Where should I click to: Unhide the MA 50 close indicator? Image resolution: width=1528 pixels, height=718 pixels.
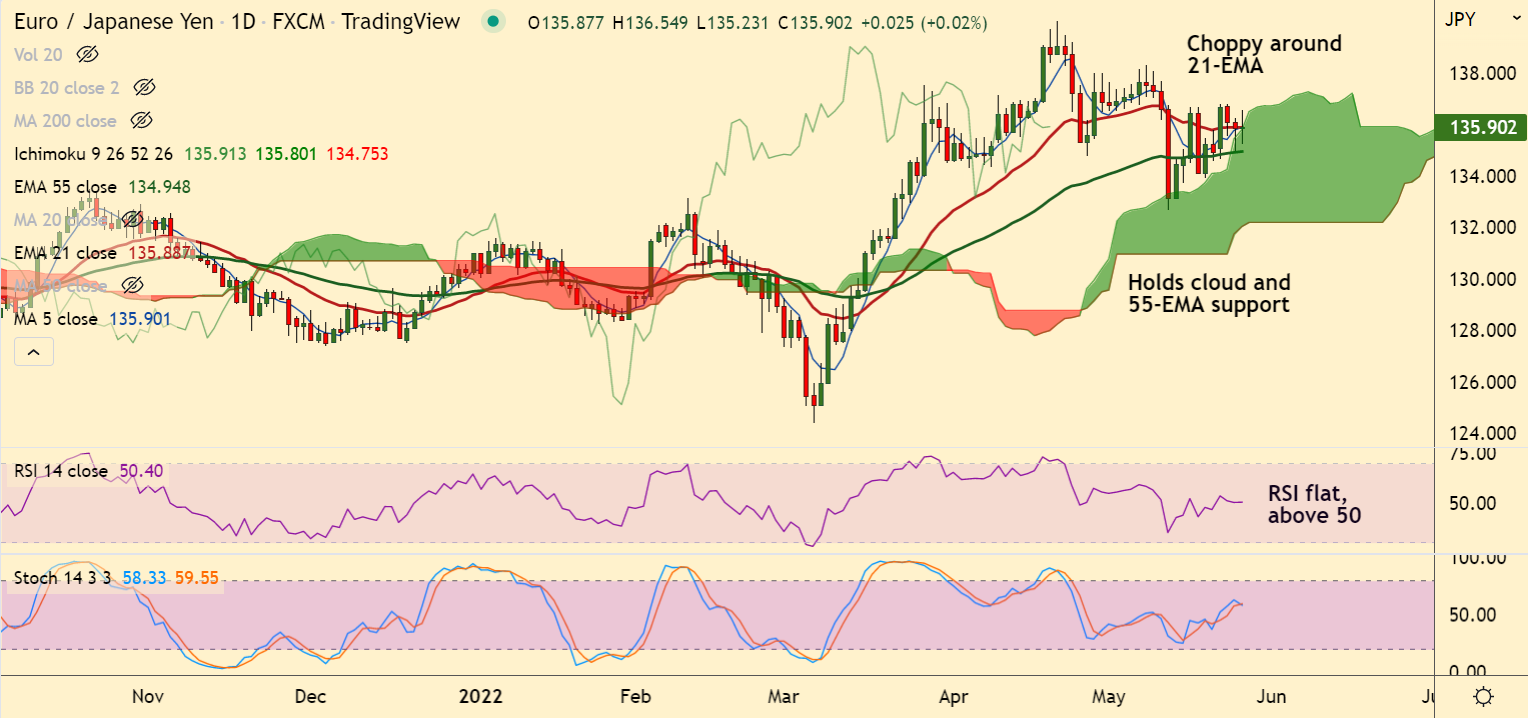point(132,285)
